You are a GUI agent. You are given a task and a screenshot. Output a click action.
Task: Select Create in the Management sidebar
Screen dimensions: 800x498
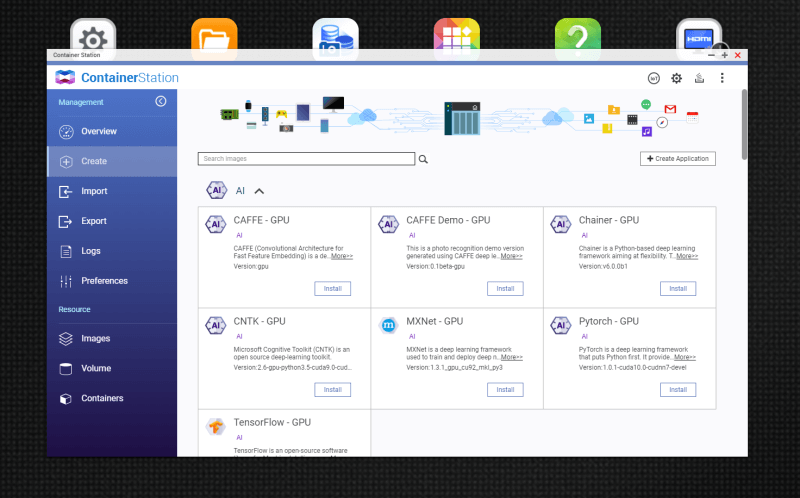point(112,161)
